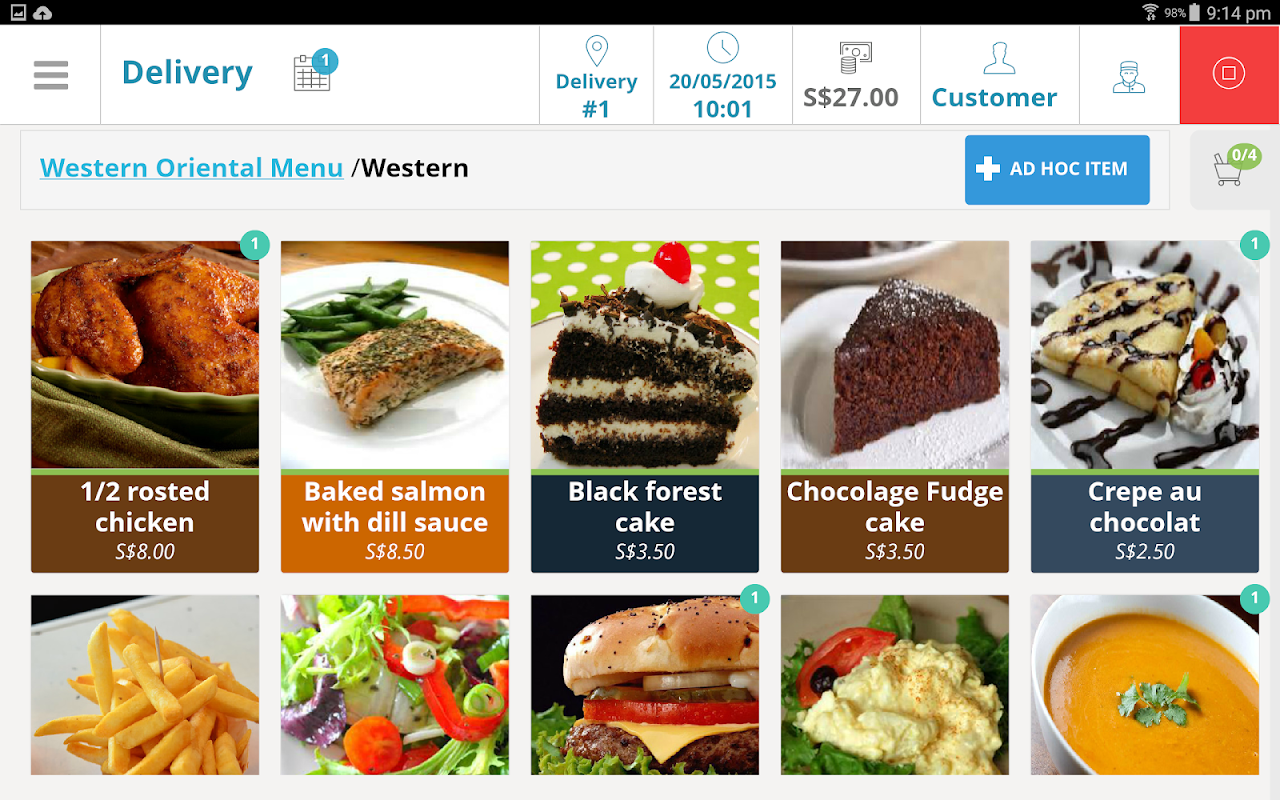Select the burger item photo

click(x=645, y=685)
